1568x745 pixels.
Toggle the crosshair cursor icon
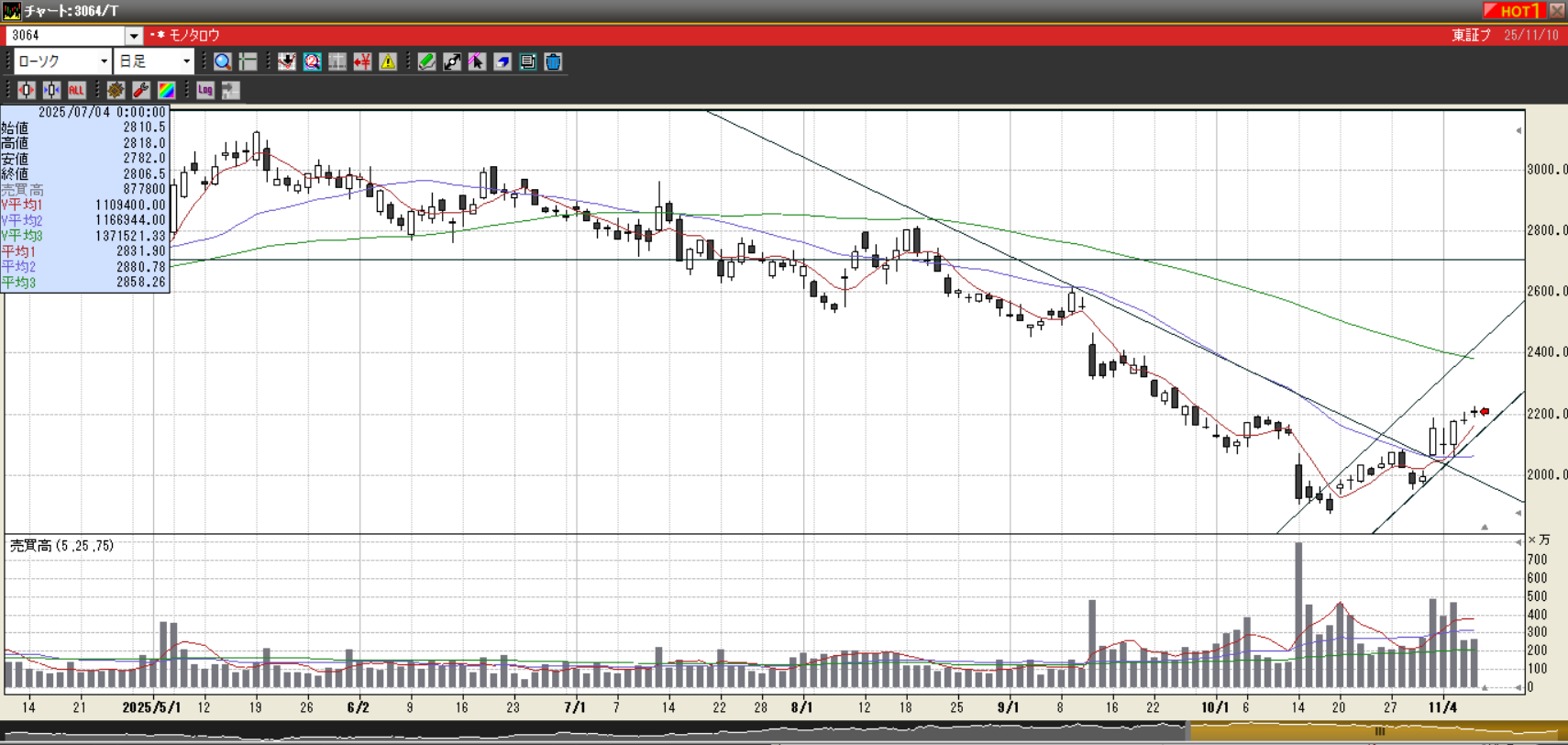[248, 61]
